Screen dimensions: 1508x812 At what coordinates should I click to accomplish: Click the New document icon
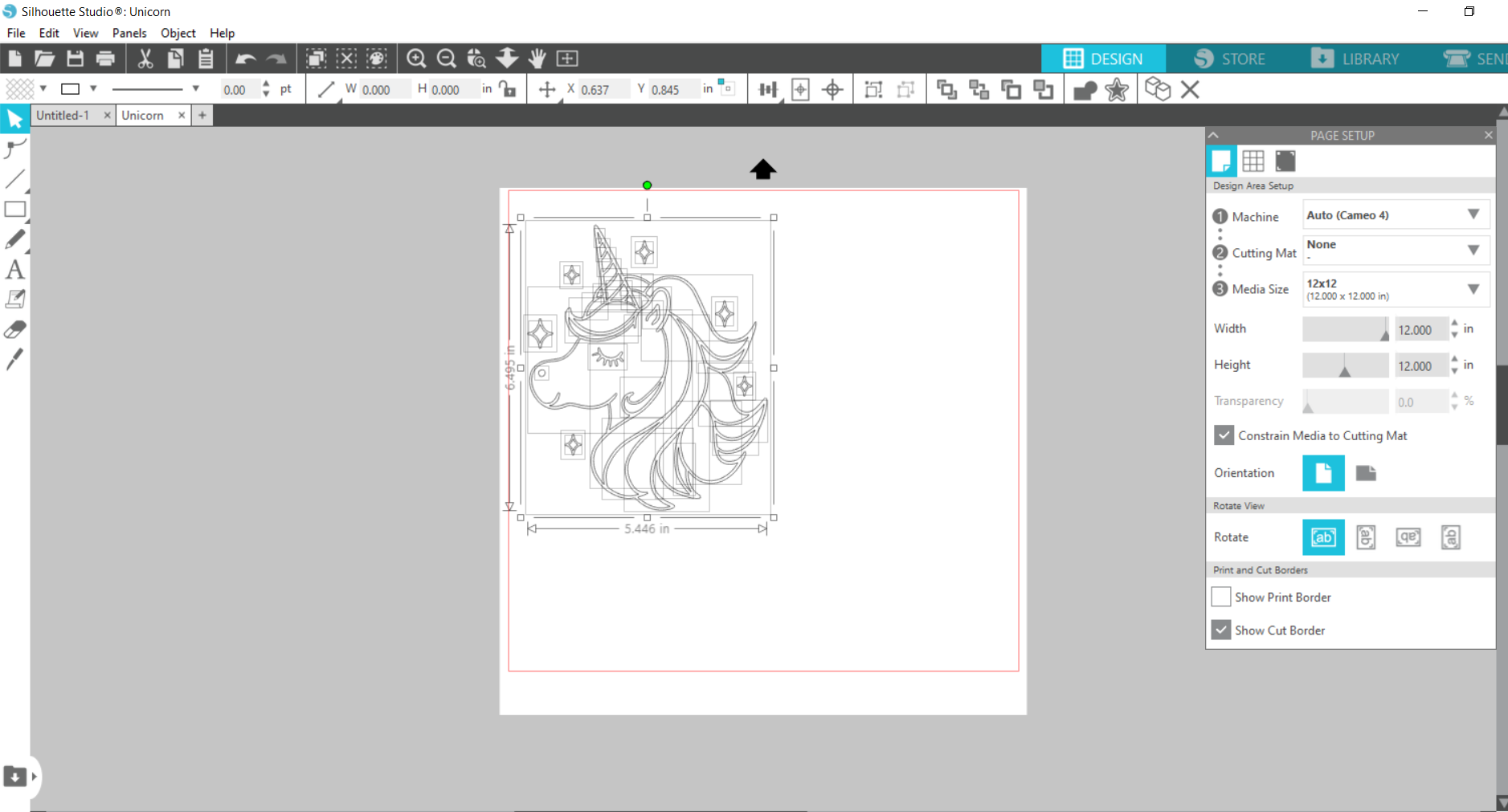pyautogui.click(x=14, y=58)
